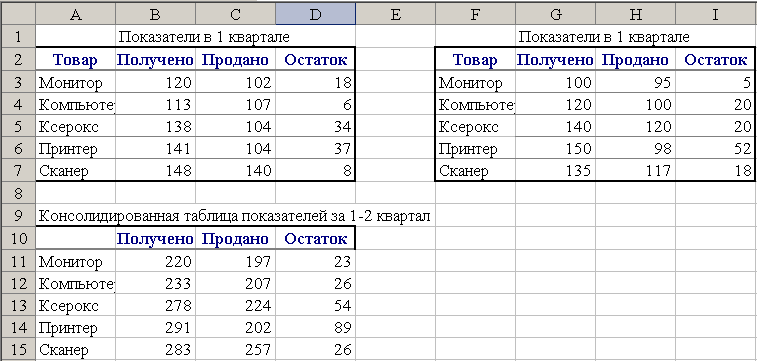Select the corner select-all box
Image resolution: width=757 pixels, height=361 pixels.
tap(18, 14)
